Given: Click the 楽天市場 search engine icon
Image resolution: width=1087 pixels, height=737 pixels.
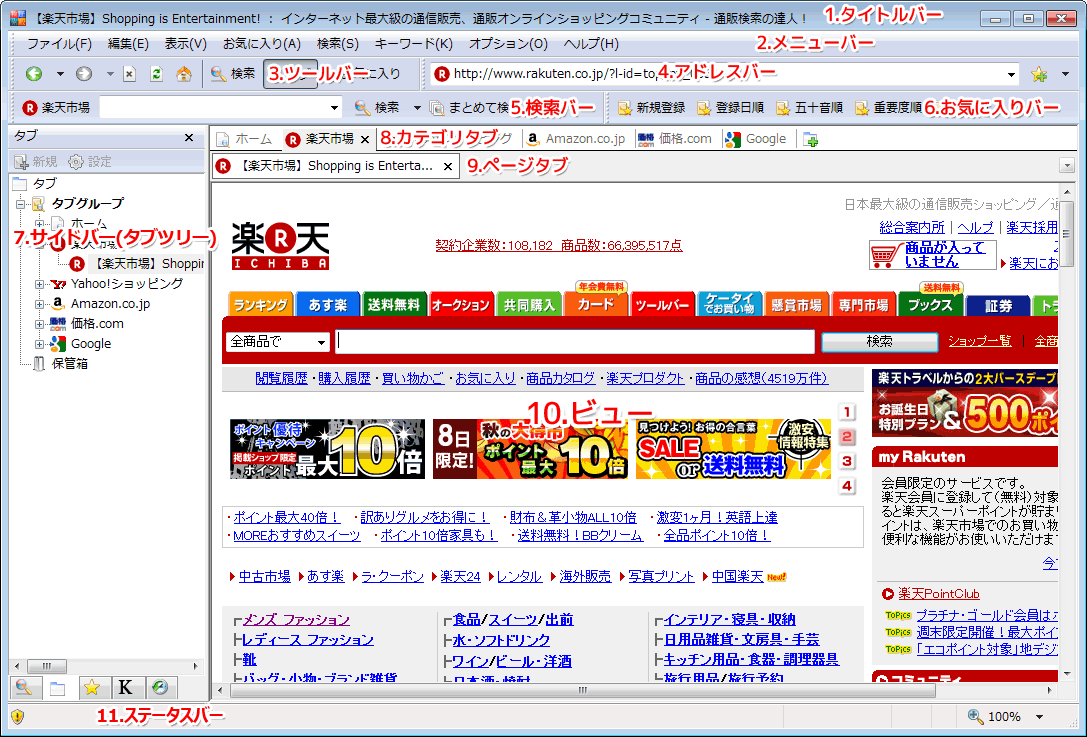Looking at the screenshot, I should pyautogui.click(x=30, y=107).
